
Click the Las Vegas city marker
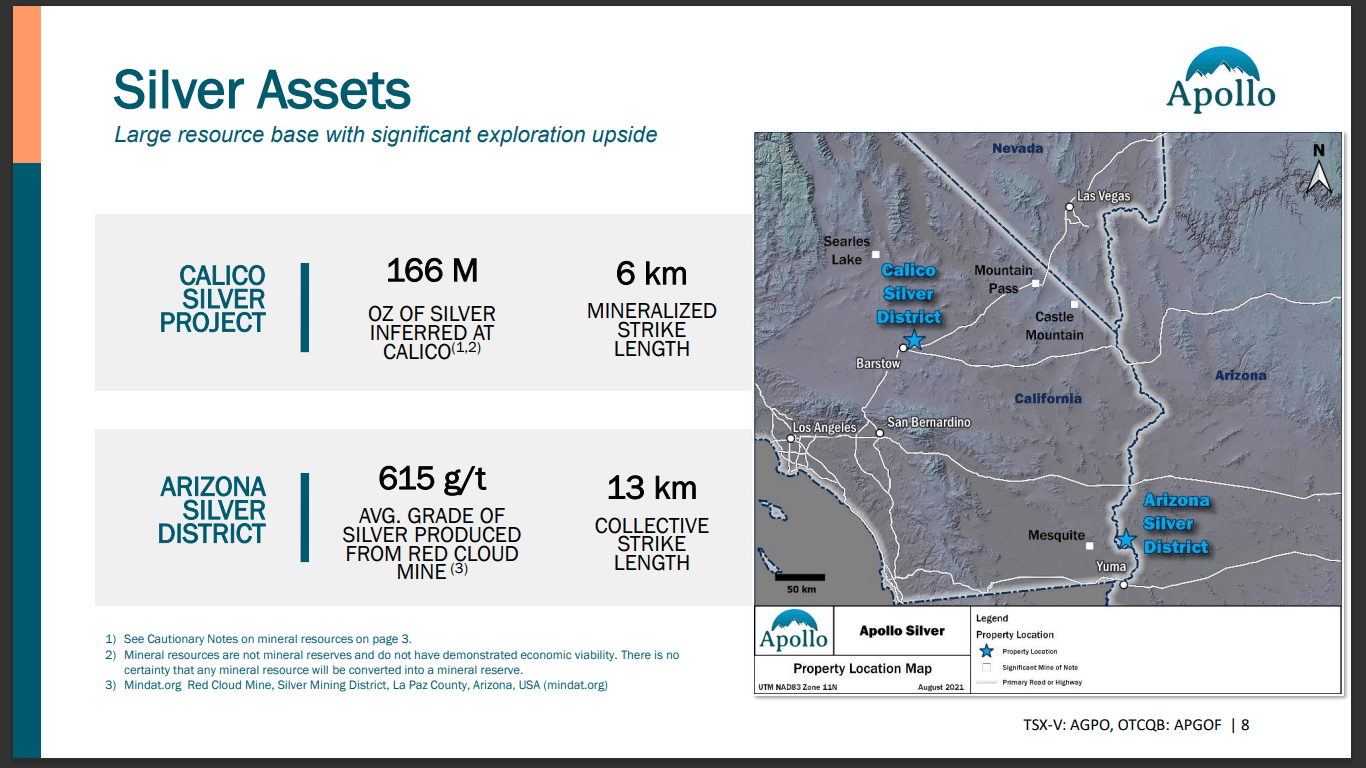[1069, 207]
